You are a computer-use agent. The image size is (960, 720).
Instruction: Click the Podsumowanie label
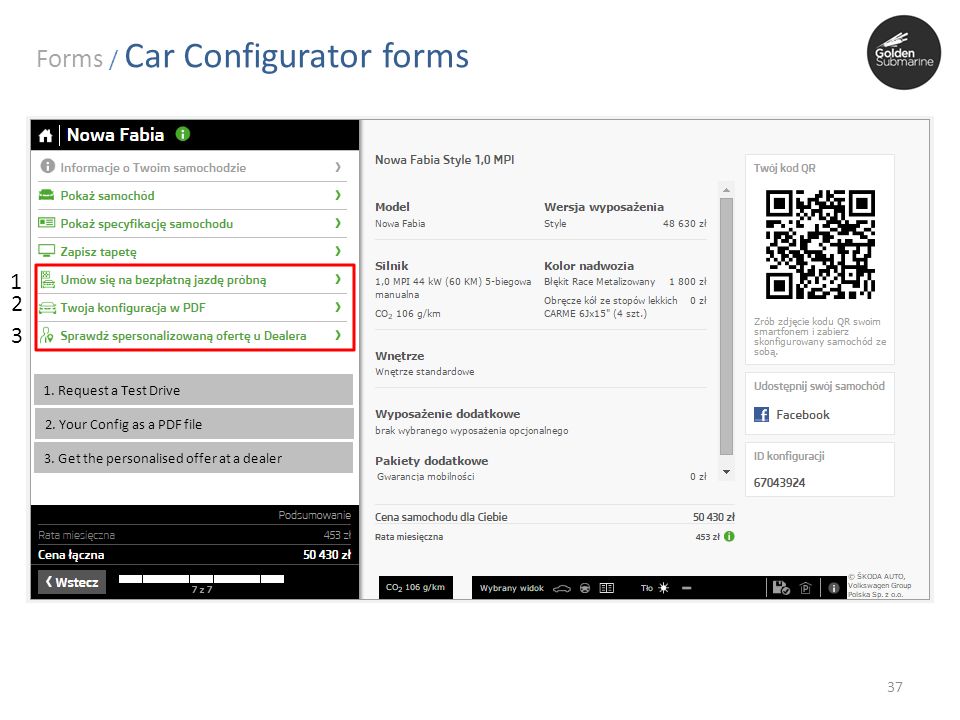tap(315, 515)
